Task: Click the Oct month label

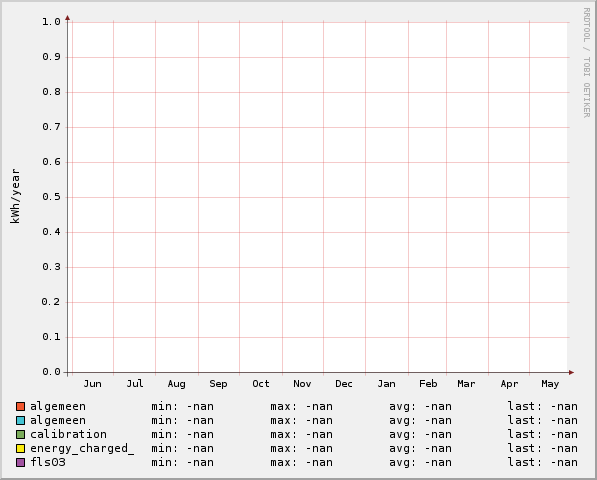Action: (x=261, y=383)
